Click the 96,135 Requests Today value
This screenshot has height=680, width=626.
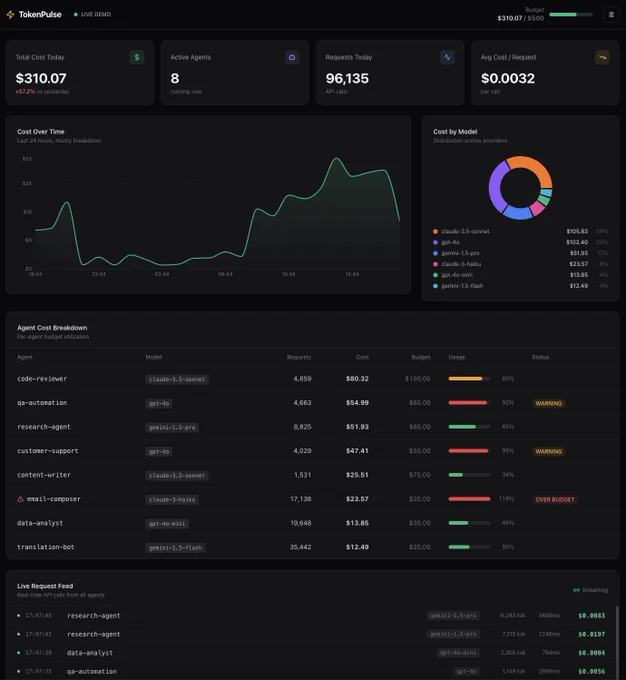coord(347,78)
